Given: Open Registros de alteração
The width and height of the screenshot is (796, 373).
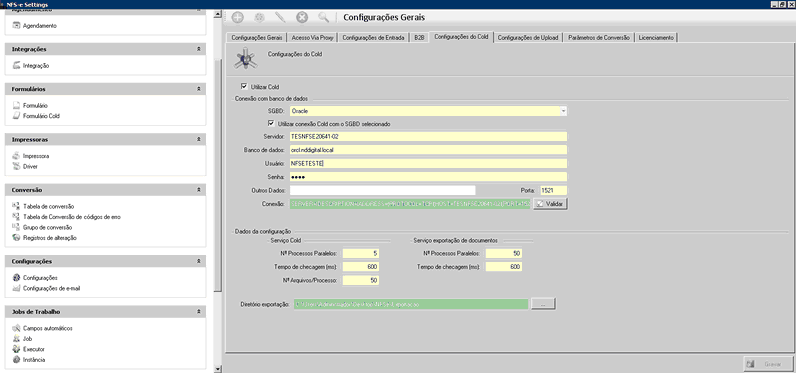Looking at the screenshot, I should click(50, 238).
